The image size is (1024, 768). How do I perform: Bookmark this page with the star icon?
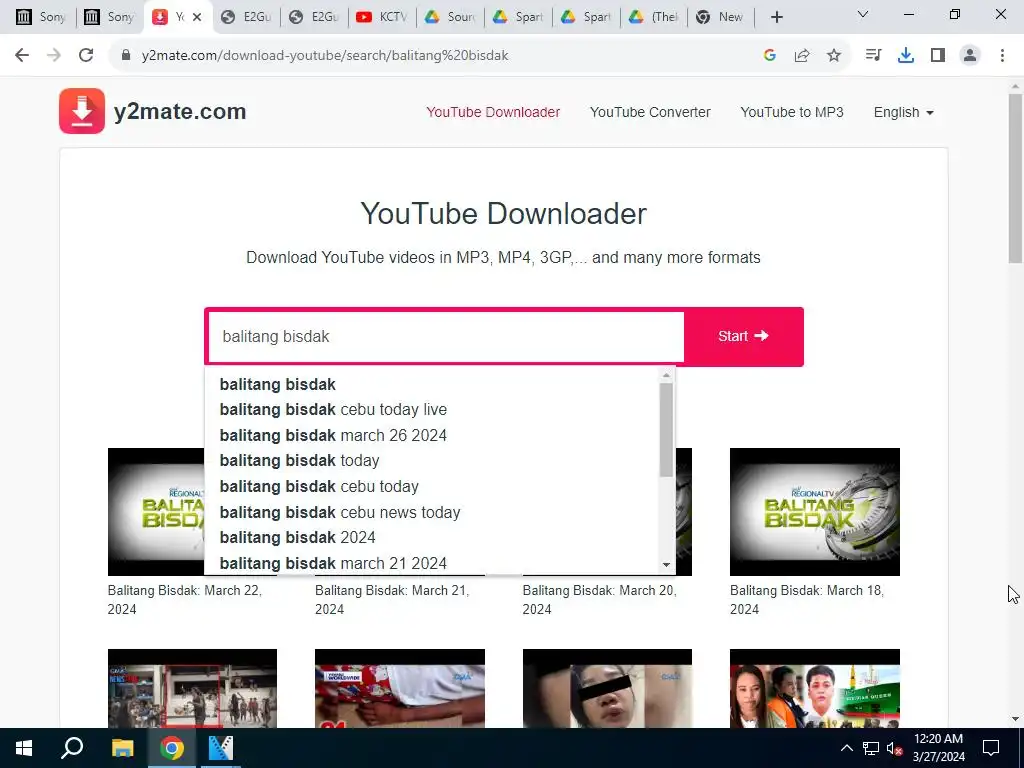(x=834, y=56)
